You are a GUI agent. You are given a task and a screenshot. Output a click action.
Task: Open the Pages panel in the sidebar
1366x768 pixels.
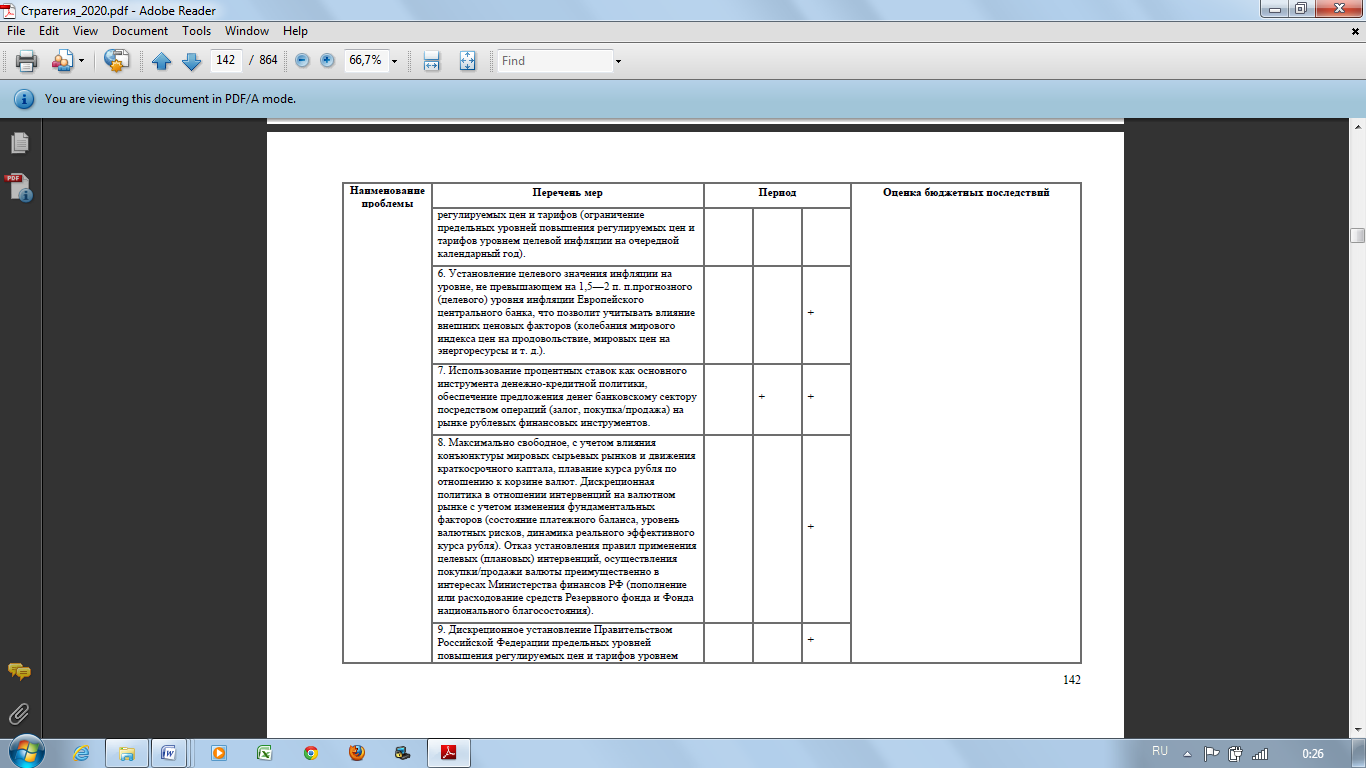pos(20,143)
